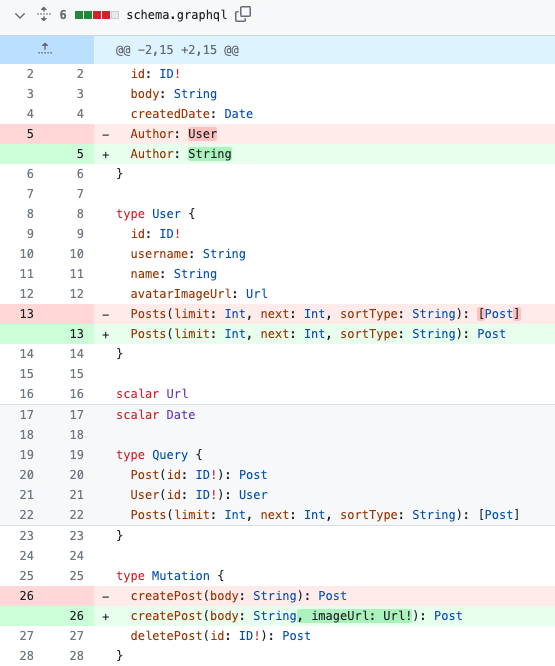555x666 pixels.
Task: Click the diffstat colored squares indicator
Action: click(96, 15)
